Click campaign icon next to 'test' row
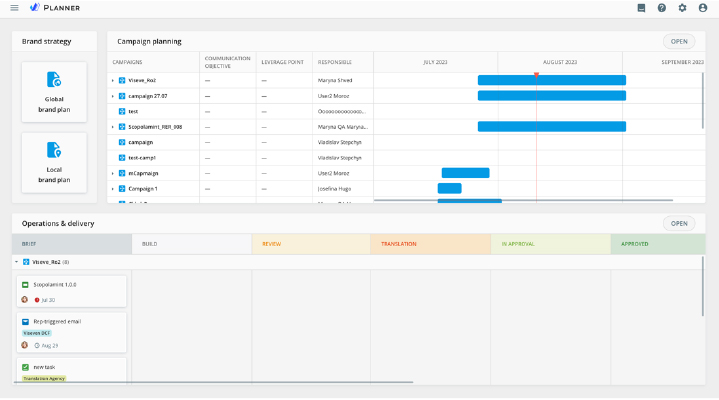The width and height of the screenshot is (719, 400). coord(122,111)
